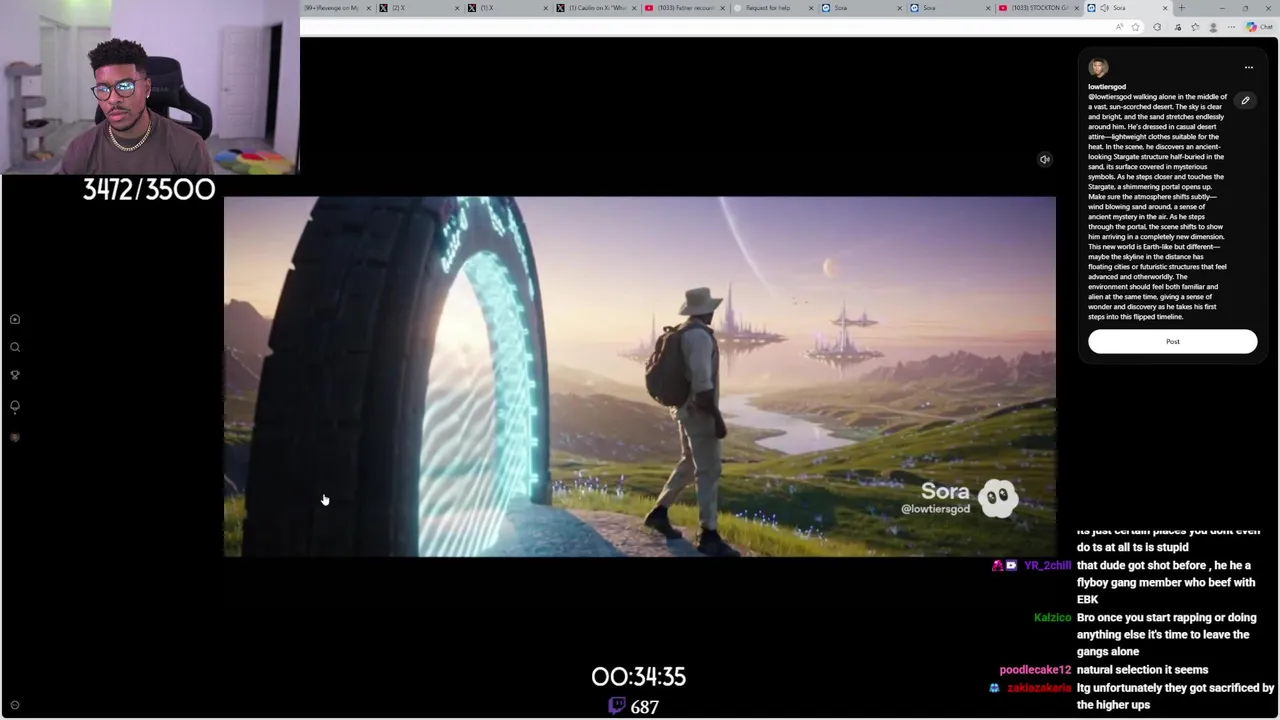Click the prompt description text
The image size is (1280, 720).
[1157, 207]
